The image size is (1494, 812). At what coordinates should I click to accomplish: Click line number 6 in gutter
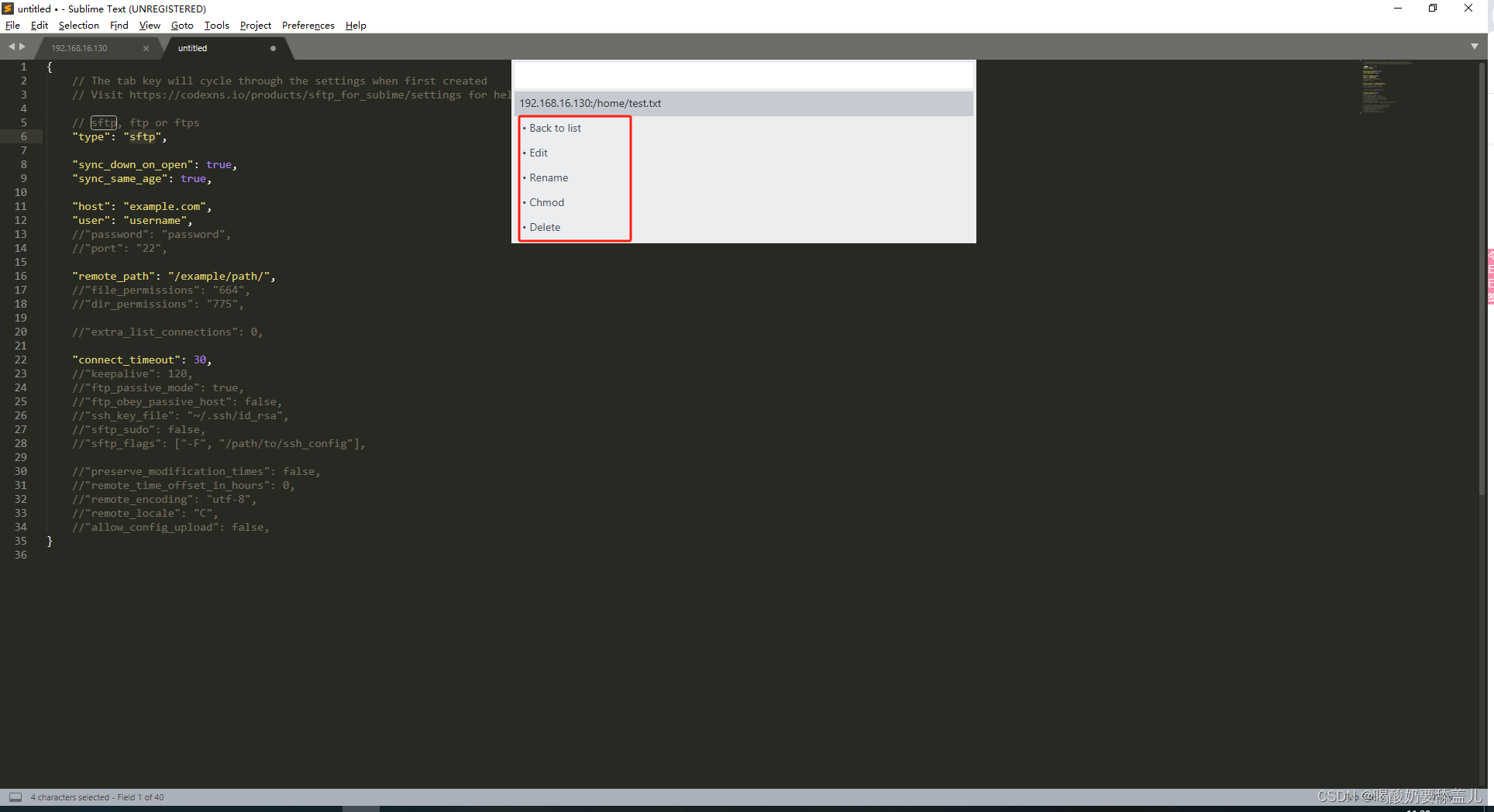click(23, 136)
